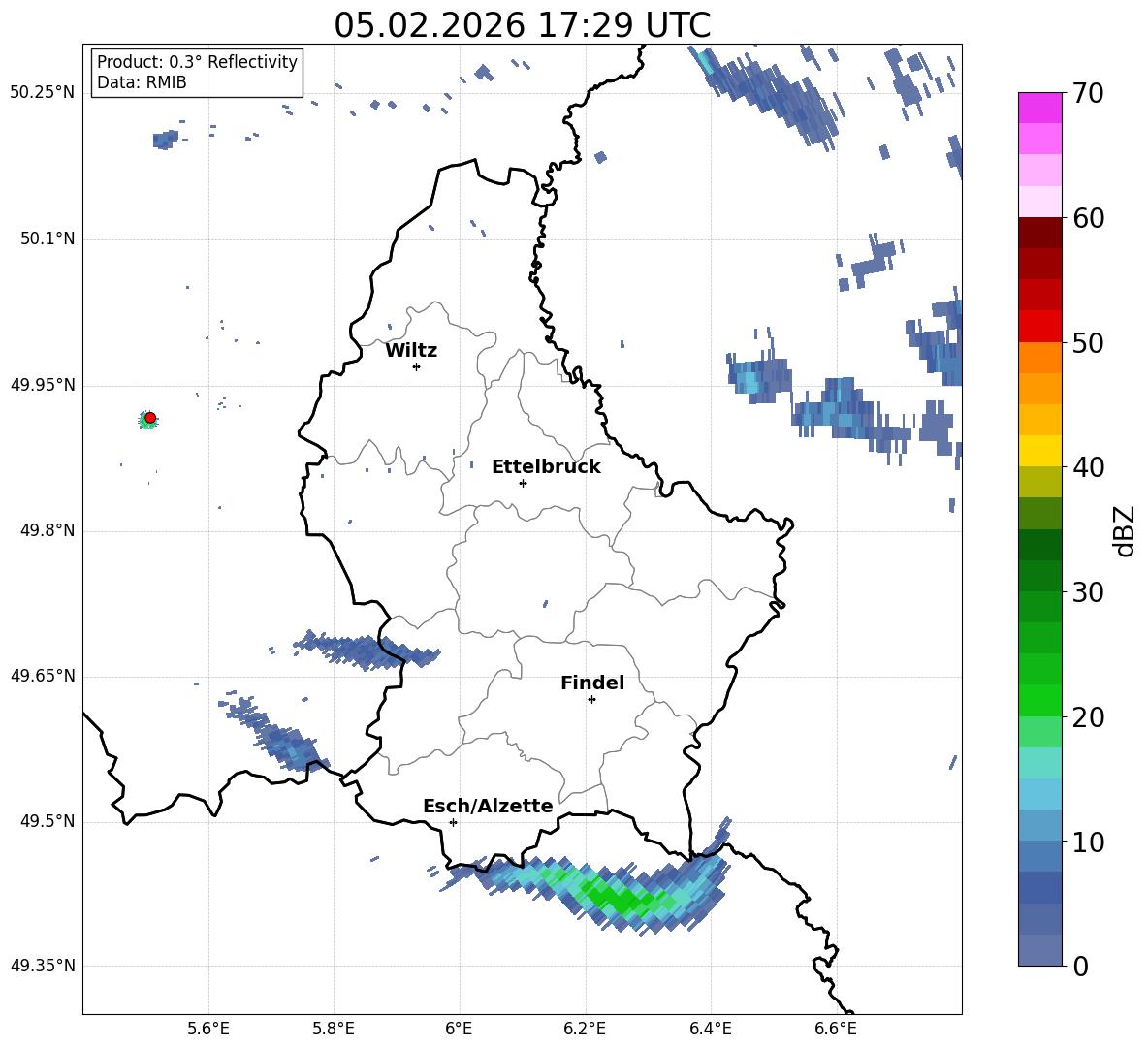1148x1048 pixels.
Task: Click the Data: RMIB text
Action: pyautogui.click(x=142, y=82)
